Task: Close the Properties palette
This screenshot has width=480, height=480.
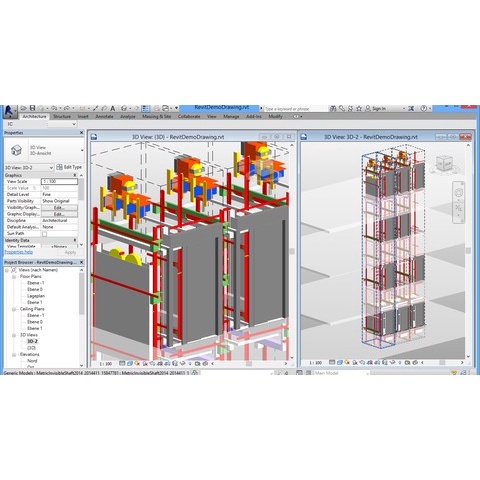Action: 81,133
